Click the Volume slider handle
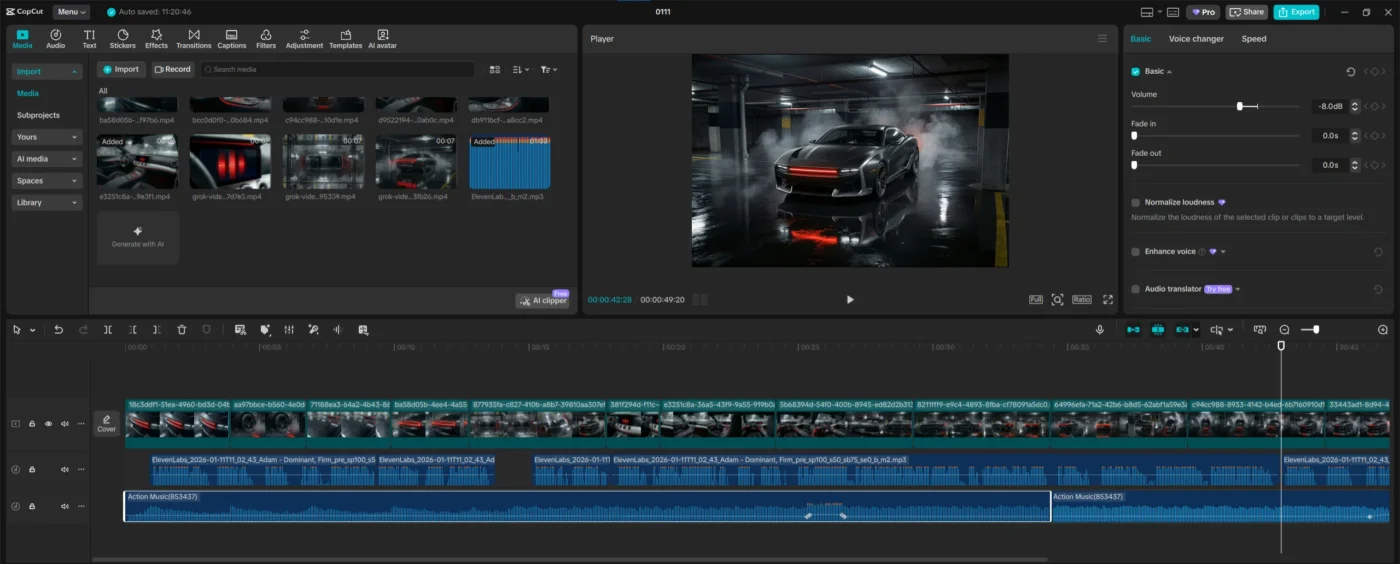 (1240, 106)
